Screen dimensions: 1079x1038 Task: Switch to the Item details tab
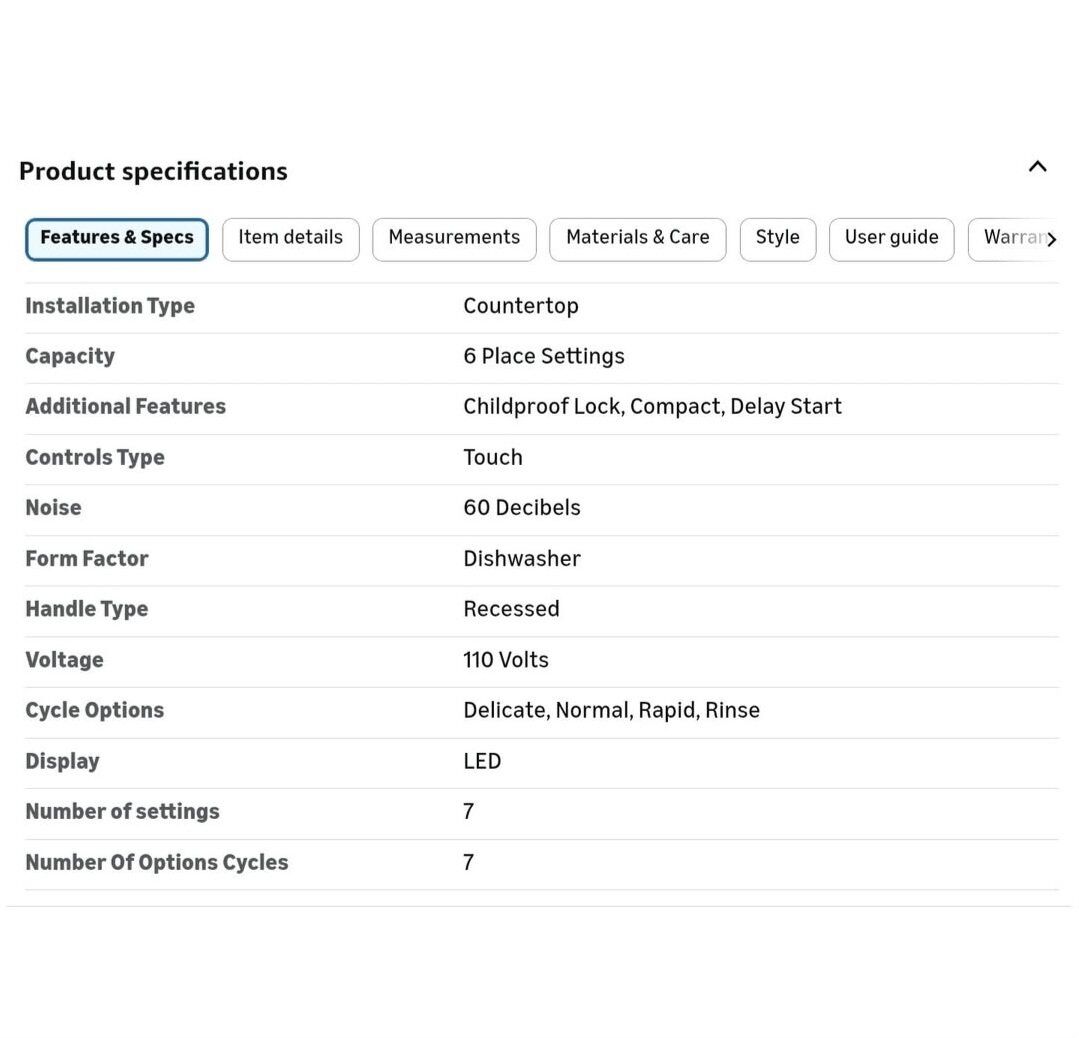290,239
